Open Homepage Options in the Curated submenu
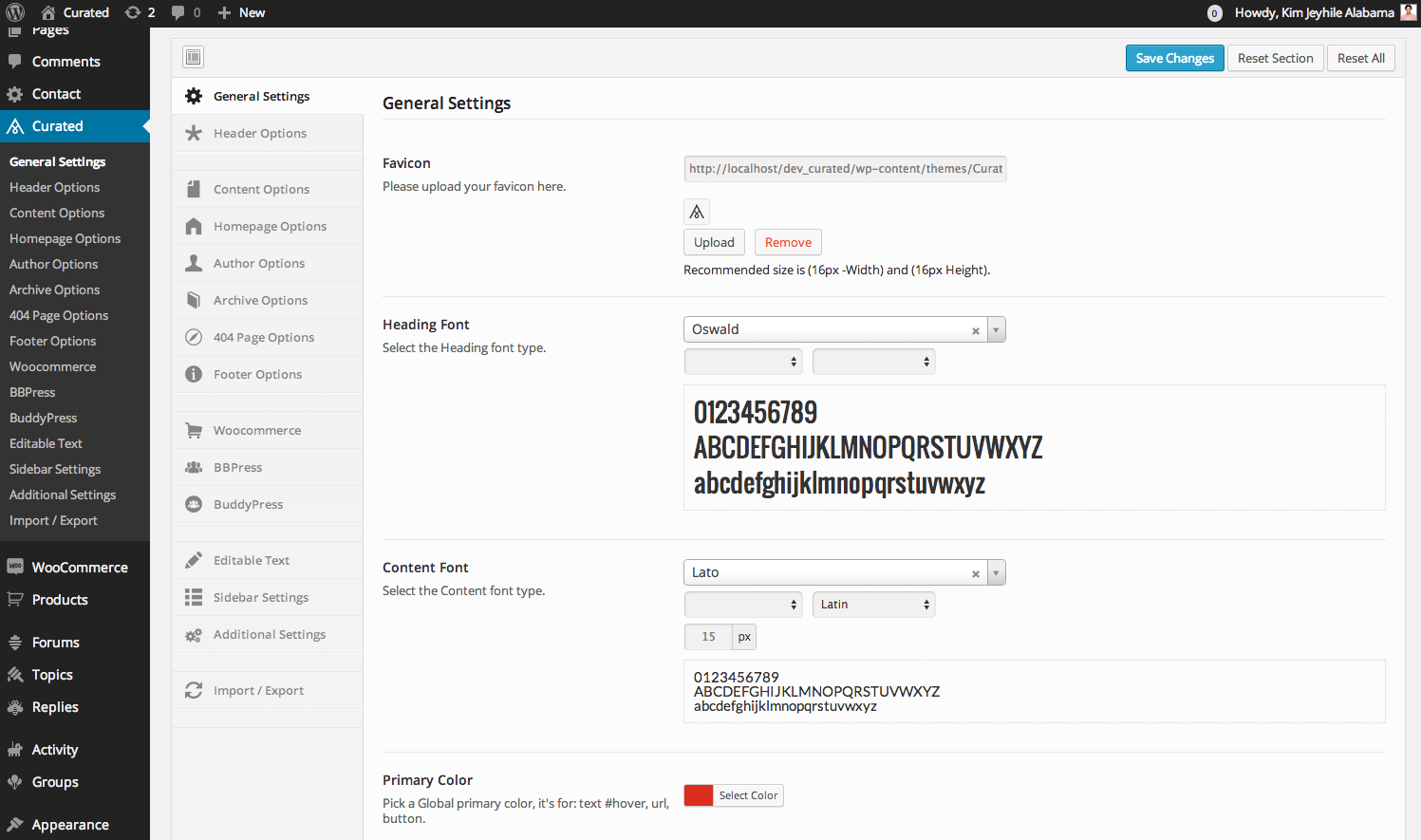The height and width of the screenshot is (840, 1421). [x=65, y=238]
